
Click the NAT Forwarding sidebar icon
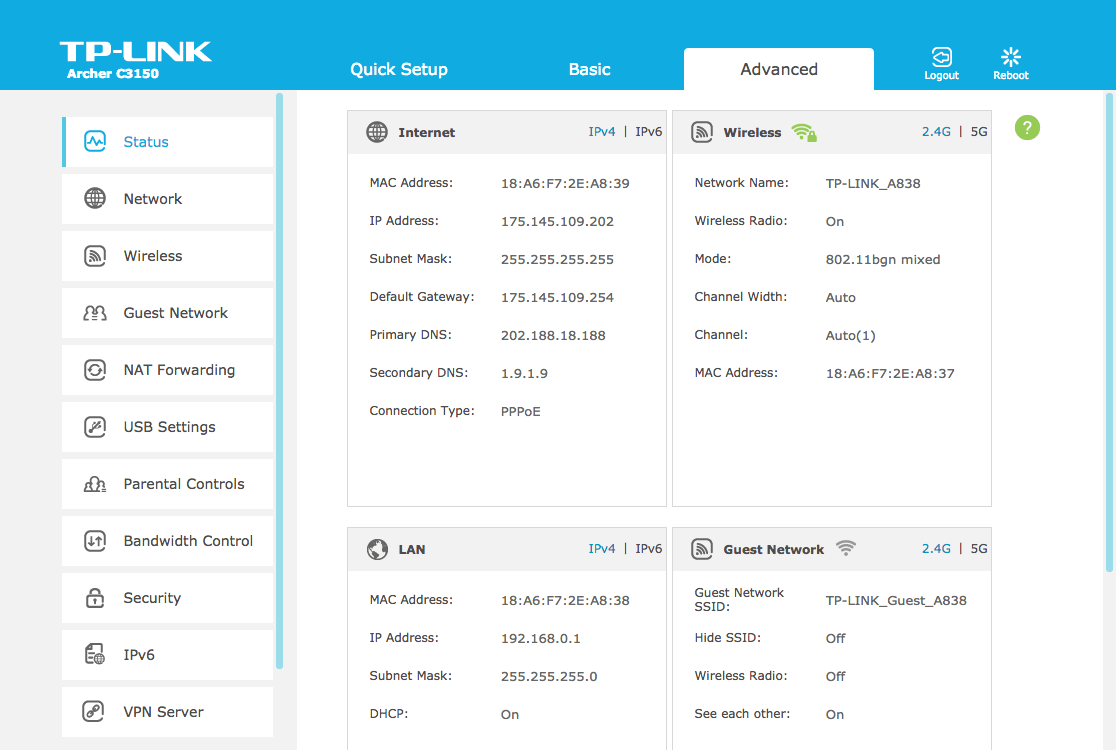(x=95, y=370)
